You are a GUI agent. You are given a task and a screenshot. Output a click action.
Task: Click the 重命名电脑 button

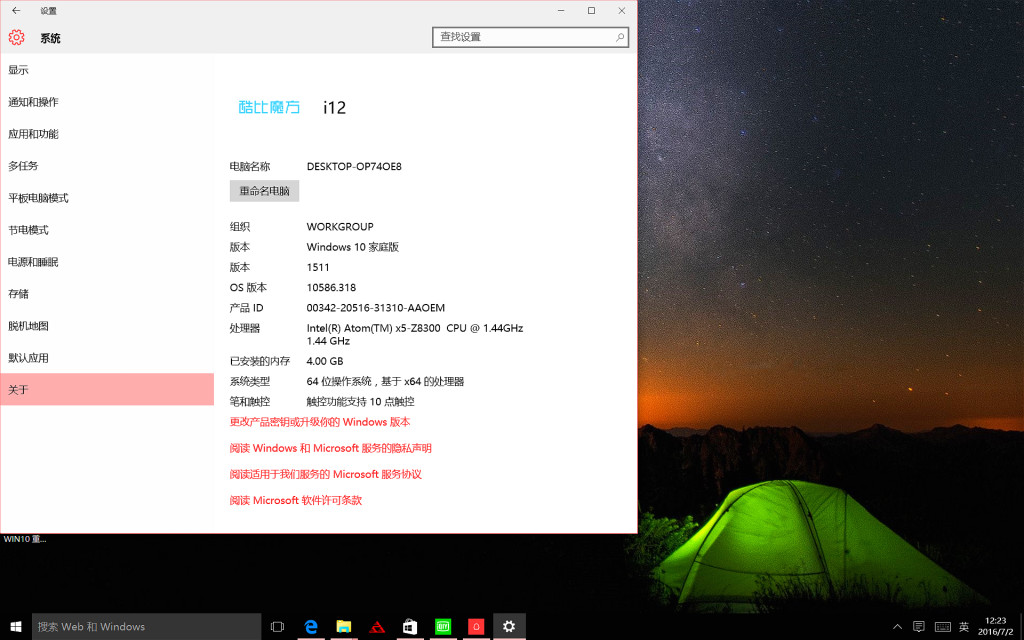point(264,191)
